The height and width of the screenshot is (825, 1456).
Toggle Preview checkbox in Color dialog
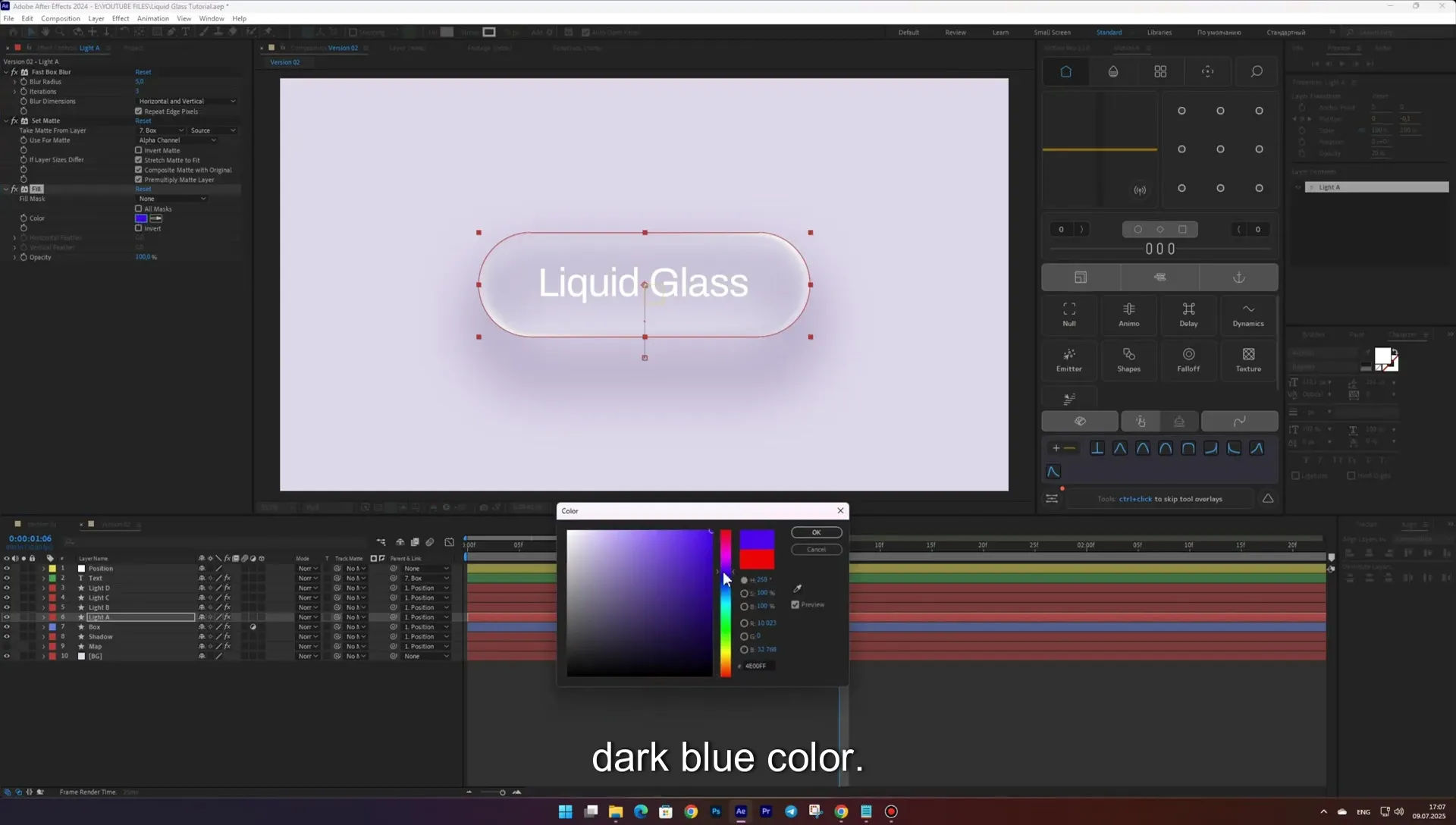[795, 605]
